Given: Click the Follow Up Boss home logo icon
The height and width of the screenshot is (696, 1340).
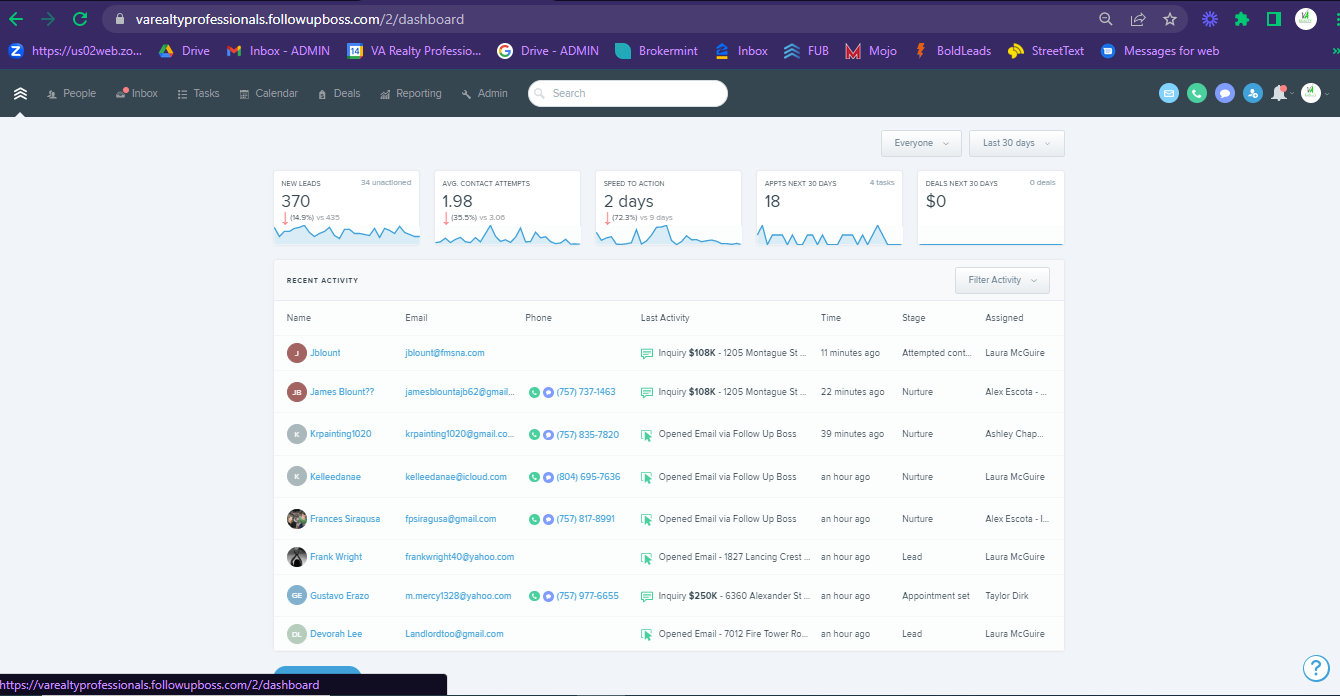Looking at the screenshot, I should [20, 94].
